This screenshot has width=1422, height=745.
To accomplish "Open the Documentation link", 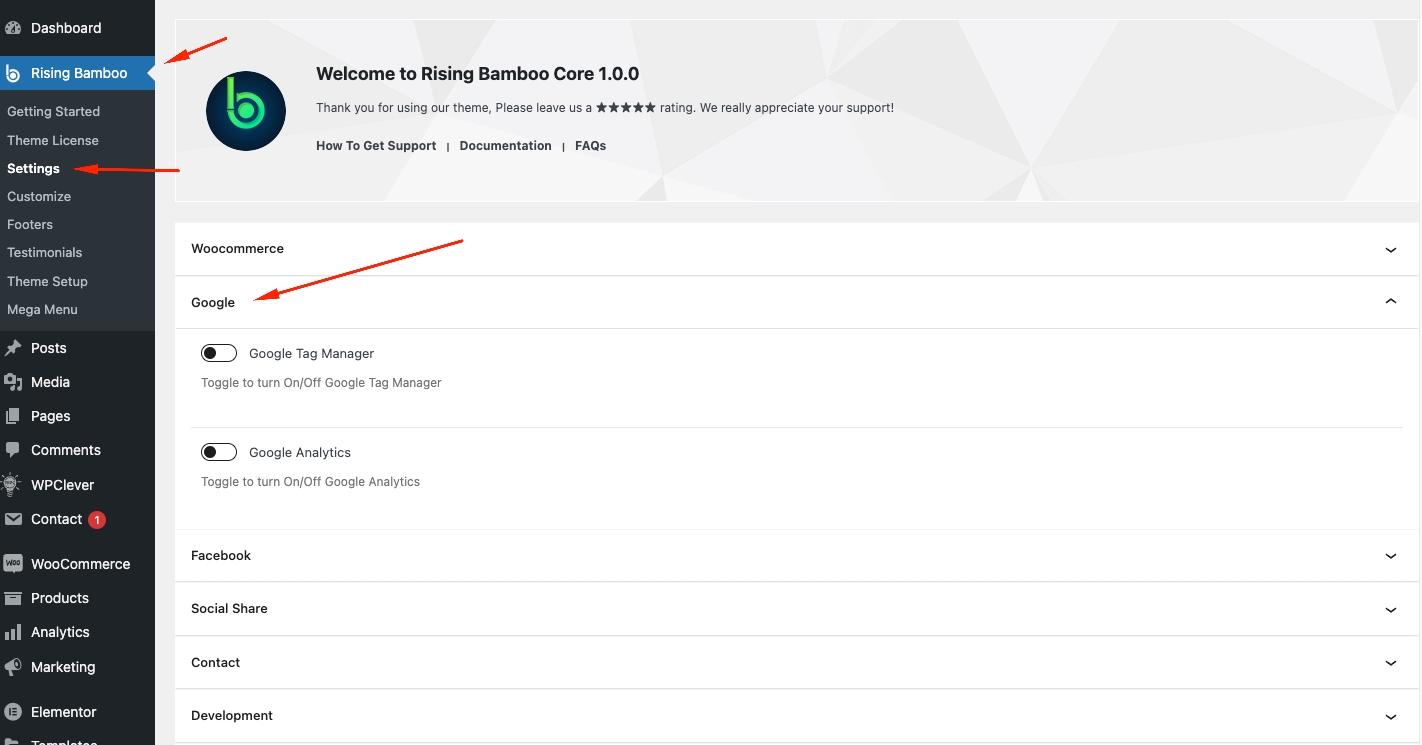I will [505, 146].
